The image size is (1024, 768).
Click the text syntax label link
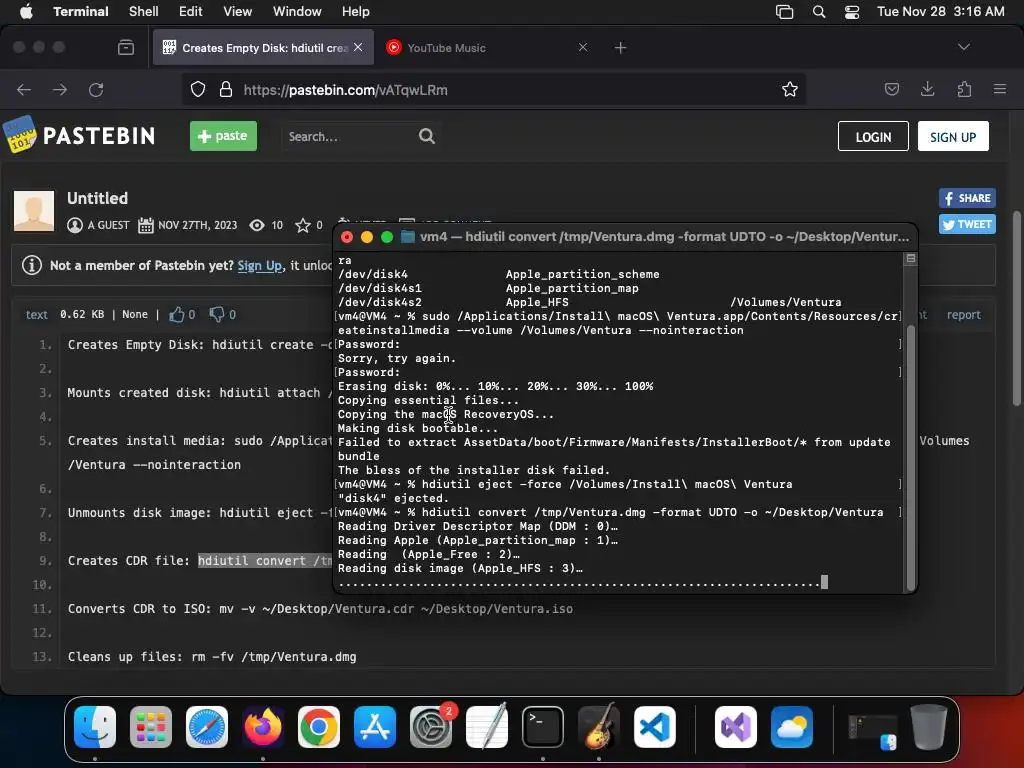tap(37, 315)
